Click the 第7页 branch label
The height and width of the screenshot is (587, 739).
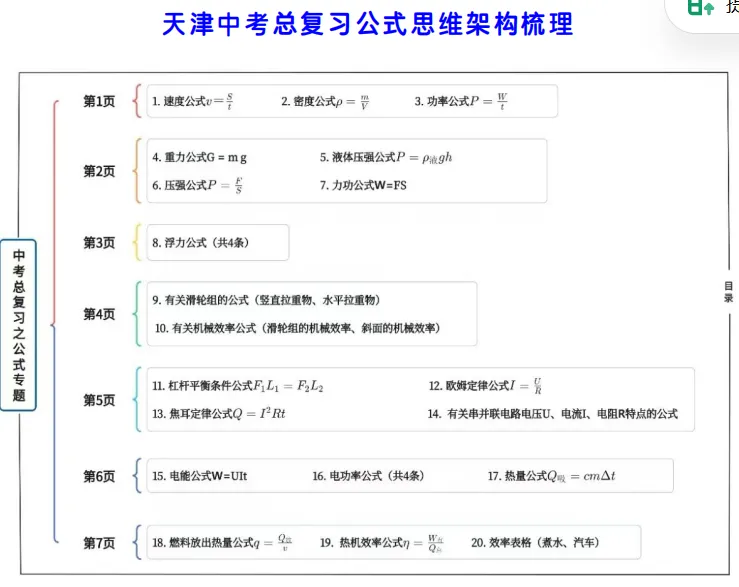pos(99,543)
